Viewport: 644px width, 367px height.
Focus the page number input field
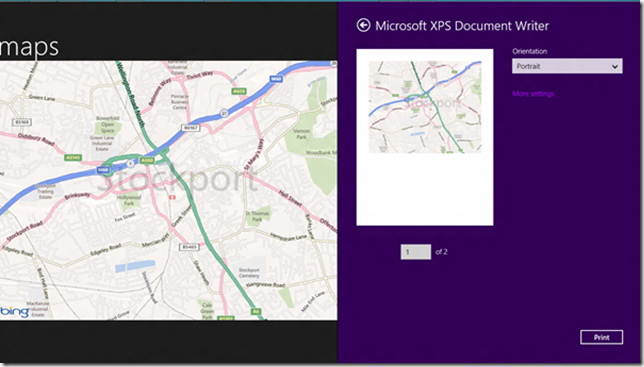[416, 252]
